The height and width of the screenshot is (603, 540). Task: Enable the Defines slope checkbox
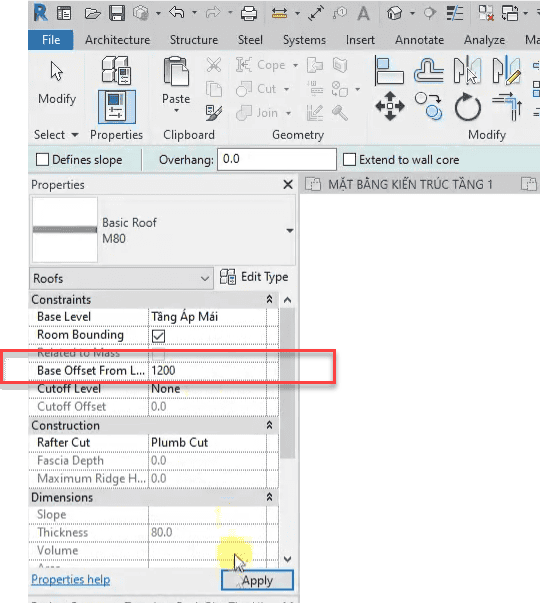click(42, 160)
